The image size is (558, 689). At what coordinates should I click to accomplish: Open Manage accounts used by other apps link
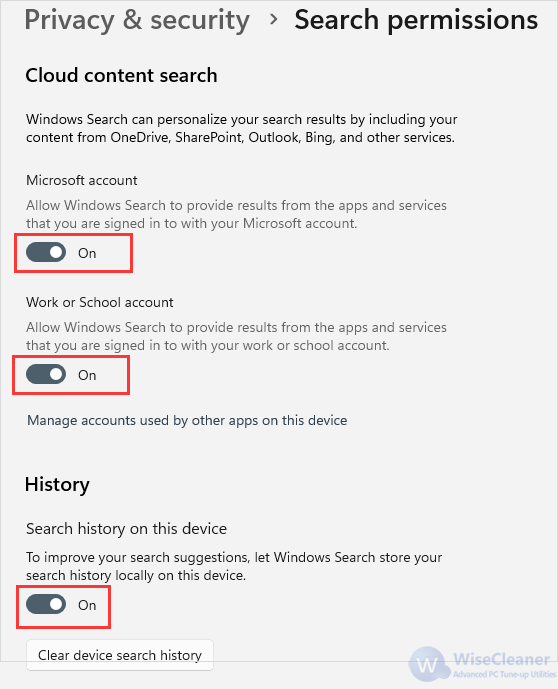pos(187,420)
